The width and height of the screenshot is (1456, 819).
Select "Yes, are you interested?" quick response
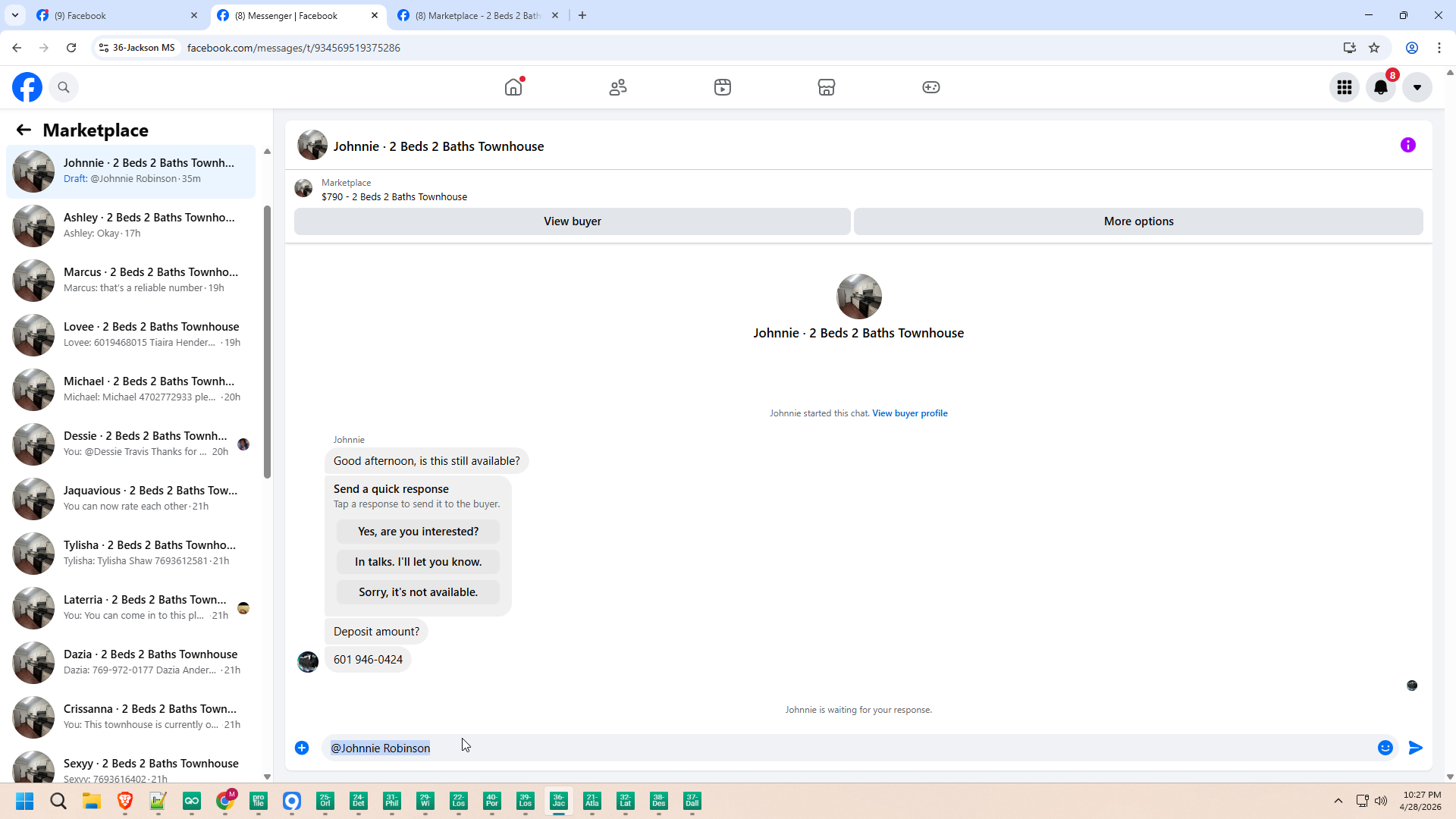click(418, 532)
